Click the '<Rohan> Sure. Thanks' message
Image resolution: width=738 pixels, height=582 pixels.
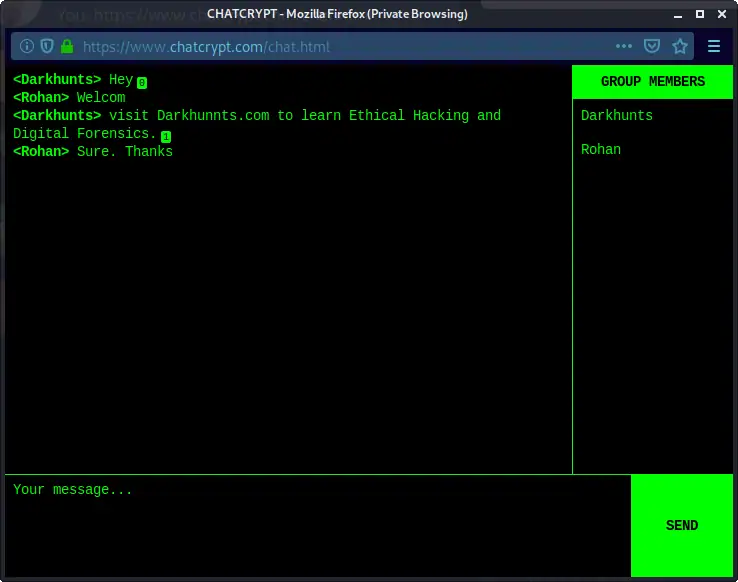tap(93, 151)
